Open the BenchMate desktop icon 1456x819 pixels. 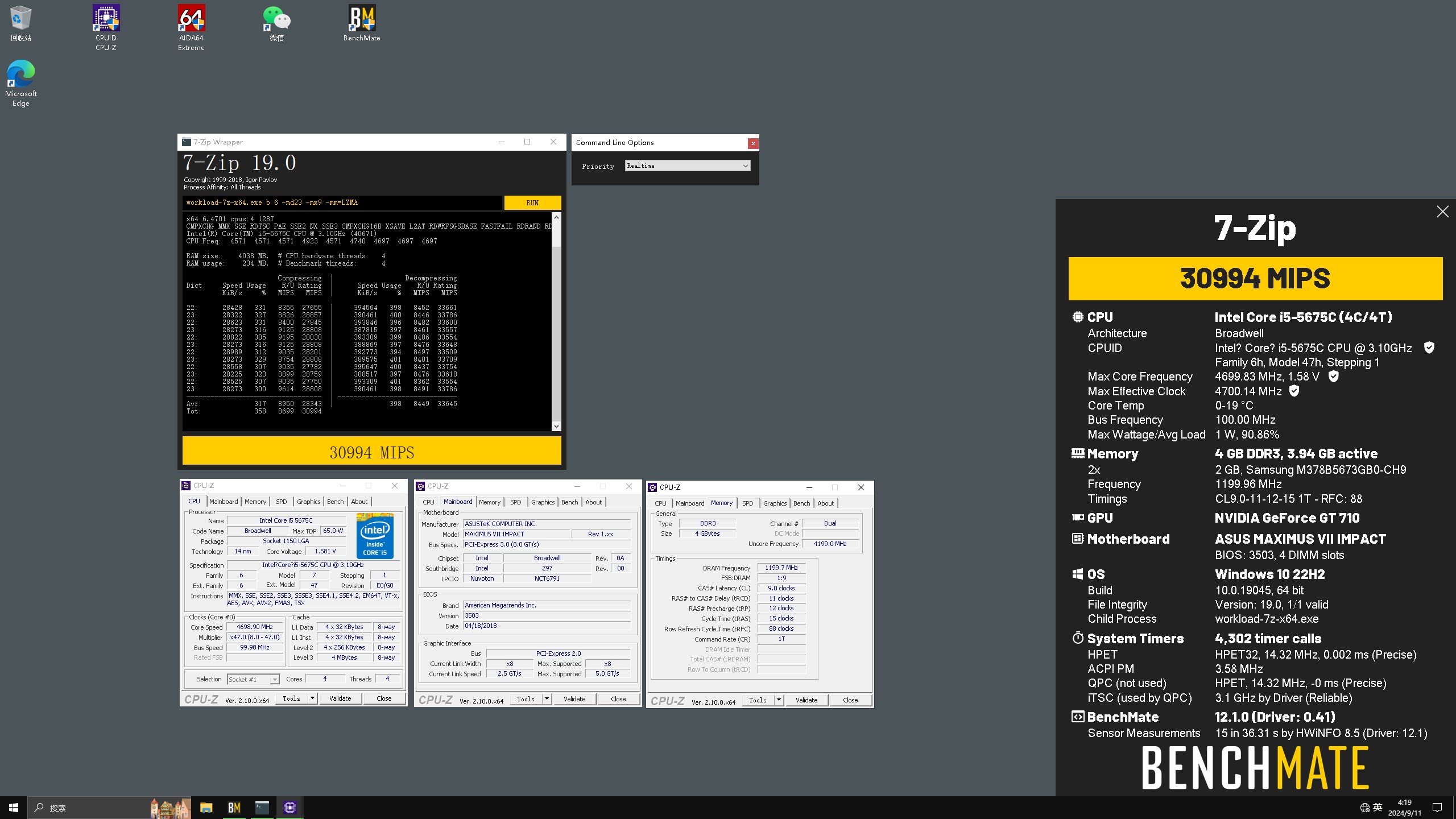click(362, 23)
